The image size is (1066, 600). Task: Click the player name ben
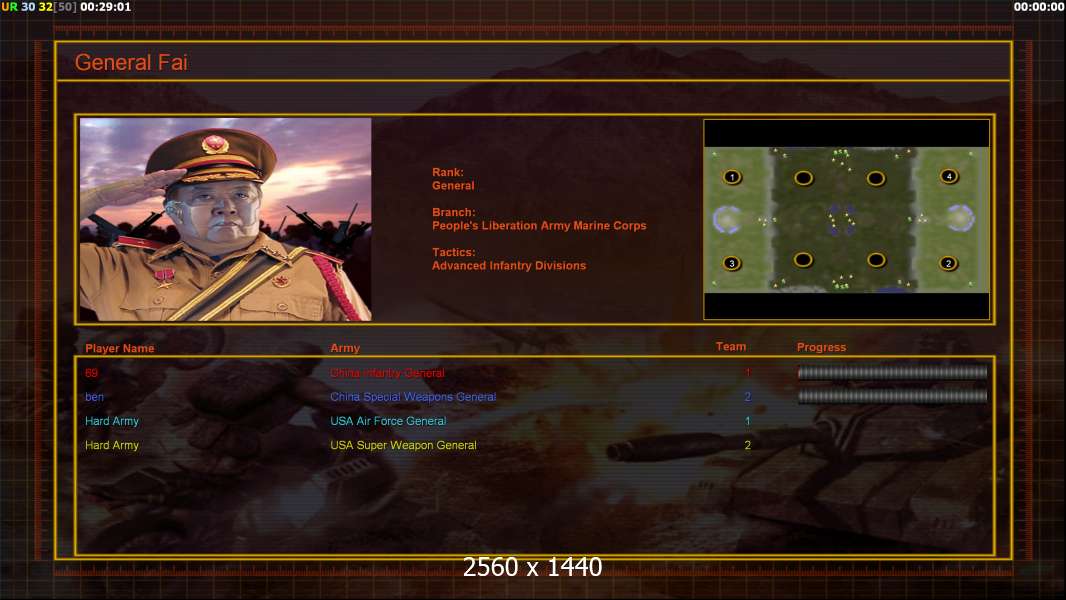point(94,397)
